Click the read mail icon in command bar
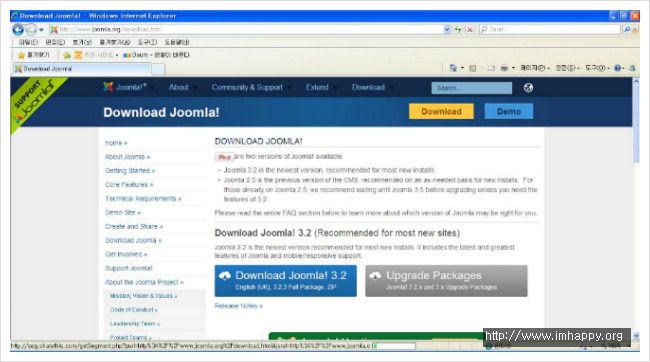The image size is (650, 362). [491, 68]
